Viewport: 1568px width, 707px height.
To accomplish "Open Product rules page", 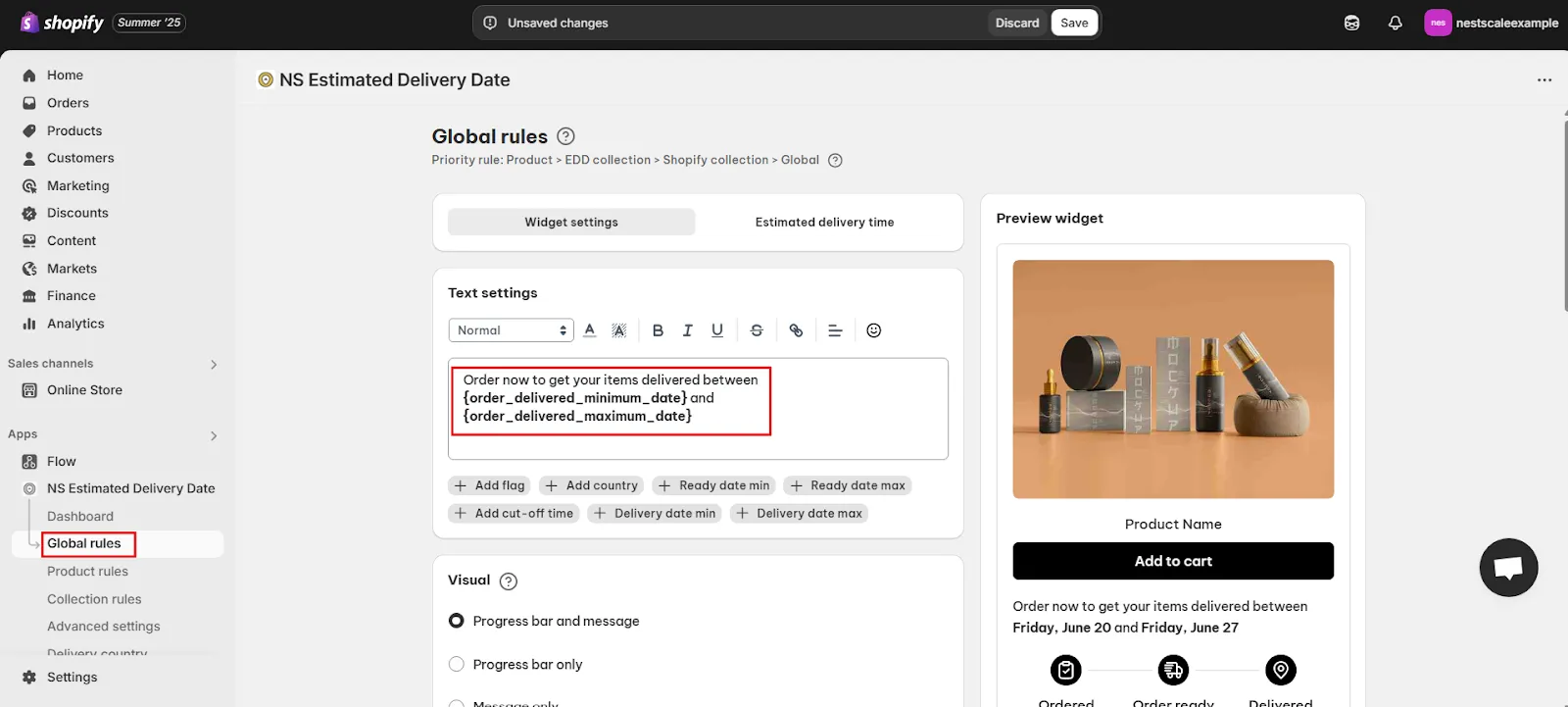I will coord(87,572).
